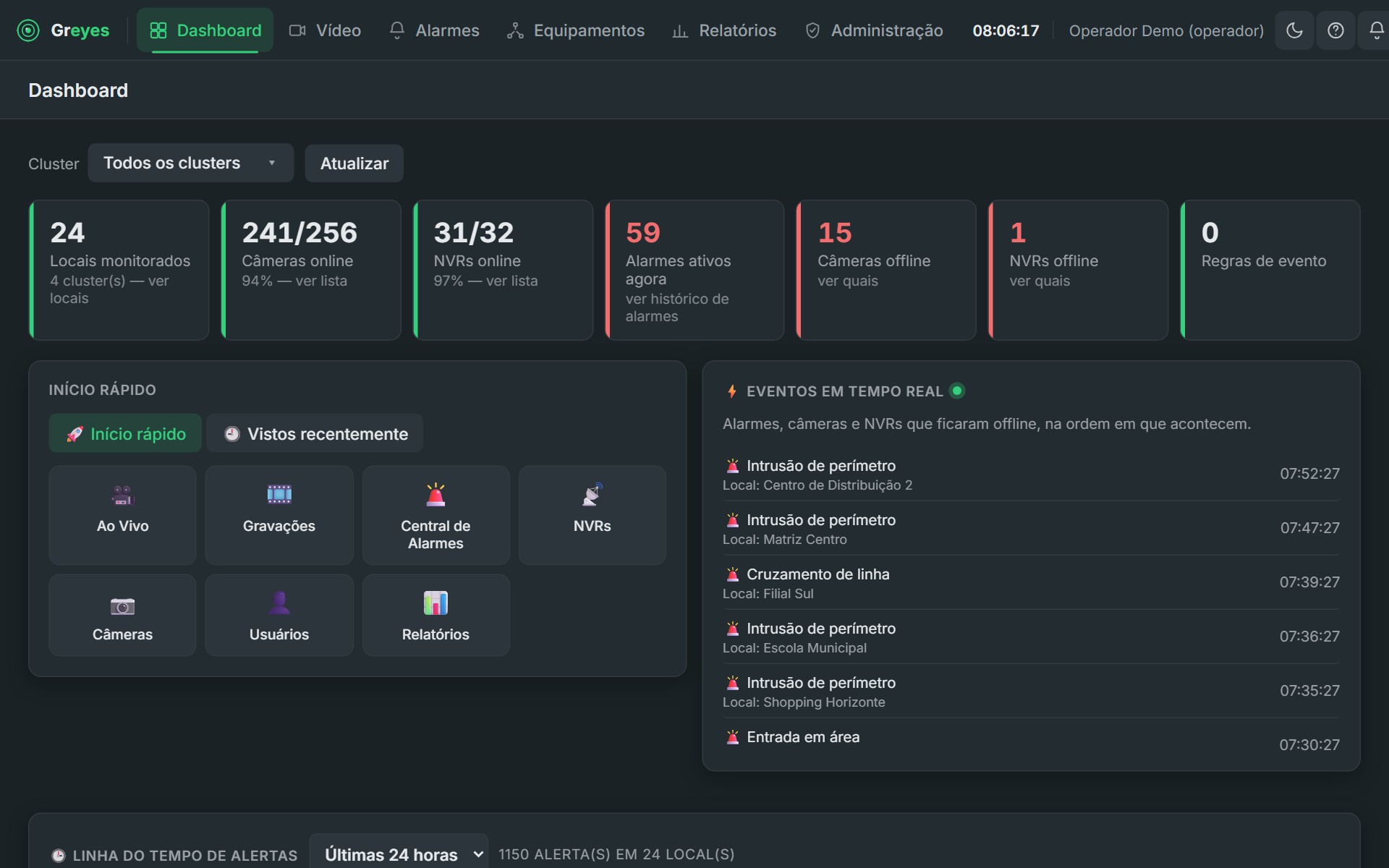
Task: Open the 24 Locais monitorados card
Action: [x=119, y=270]
